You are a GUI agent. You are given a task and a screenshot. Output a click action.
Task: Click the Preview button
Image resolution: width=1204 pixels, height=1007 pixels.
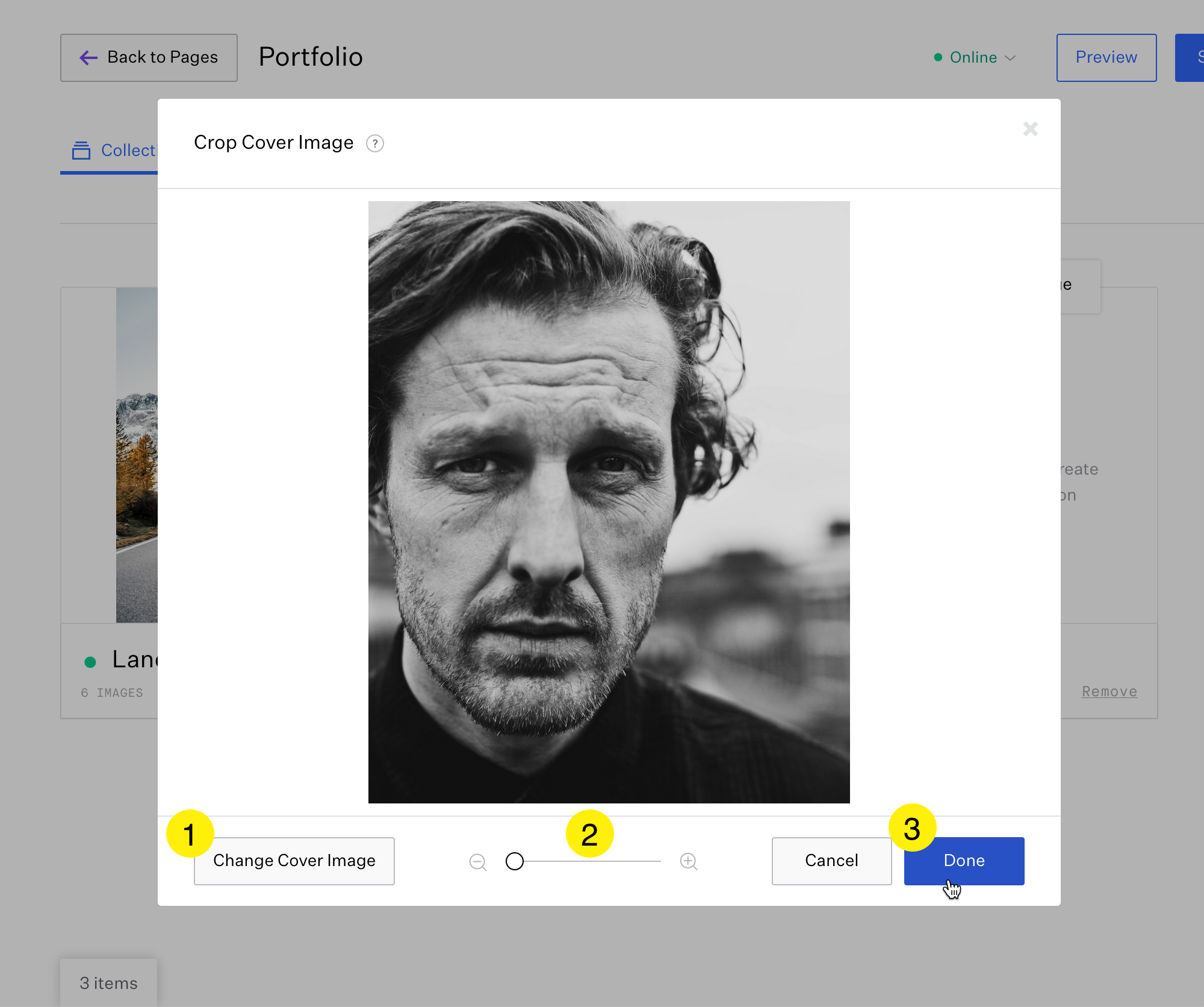coord(1106,57)
